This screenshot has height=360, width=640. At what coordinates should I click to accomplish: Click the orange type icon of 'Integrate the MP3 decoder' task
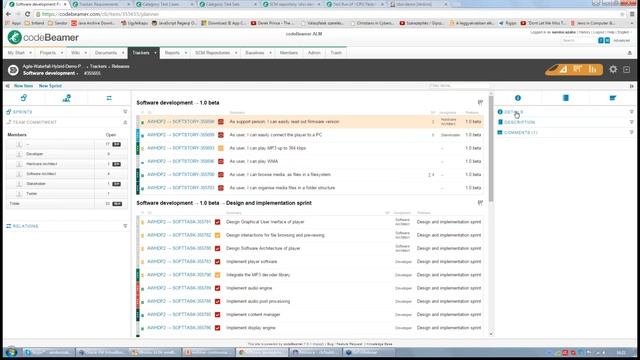(x=218, y=275)
